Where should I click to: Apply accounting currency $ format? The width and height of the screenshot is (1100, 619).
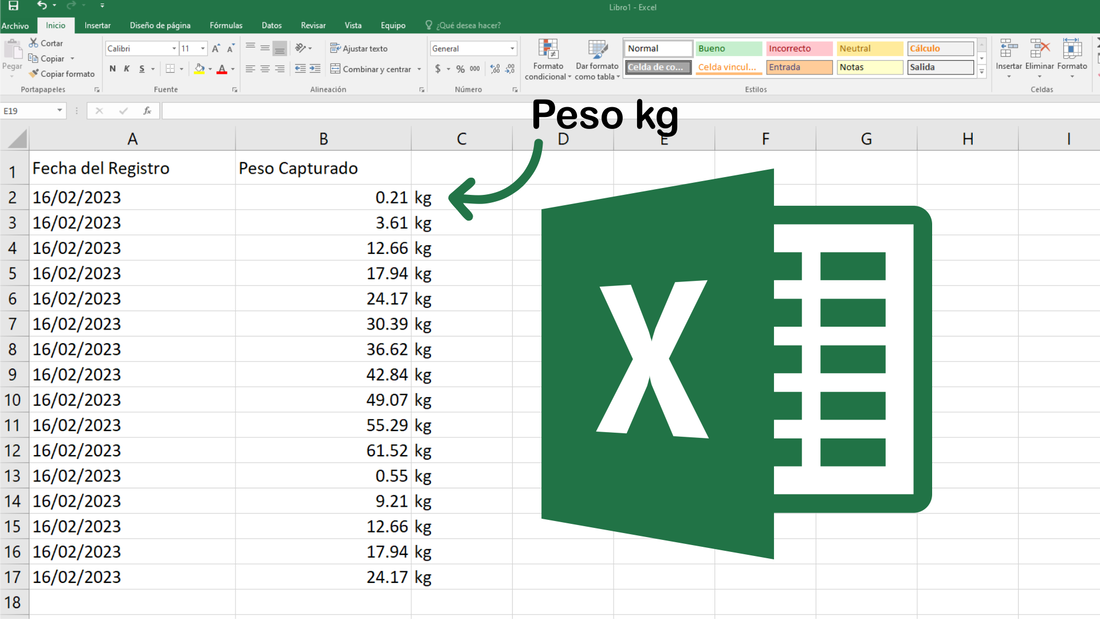[438, 69]
